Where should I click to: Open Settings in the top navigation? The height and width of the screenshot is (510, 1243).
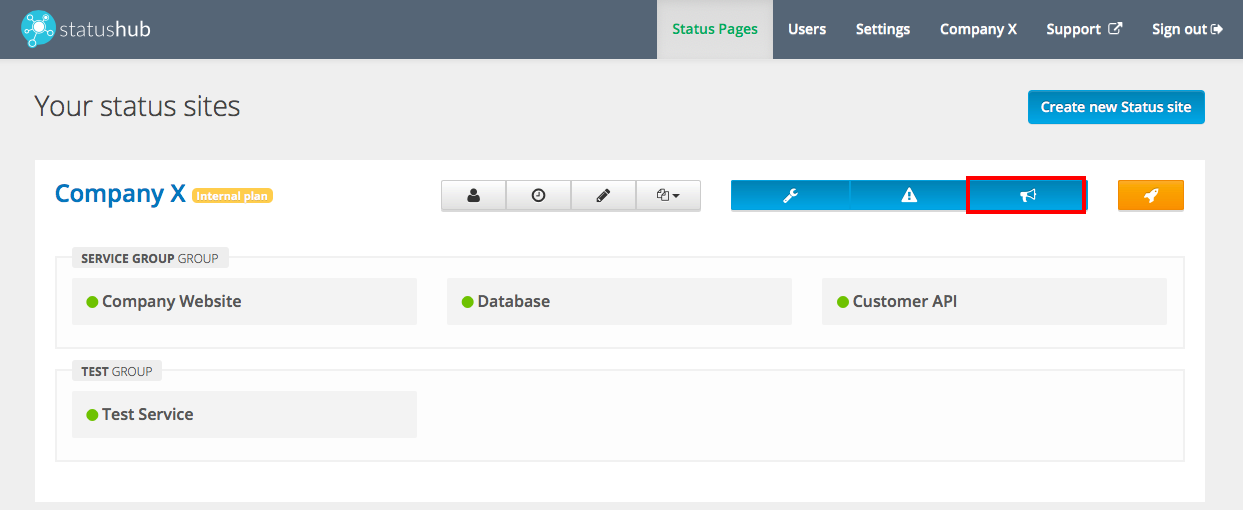(x=883, y=29)
